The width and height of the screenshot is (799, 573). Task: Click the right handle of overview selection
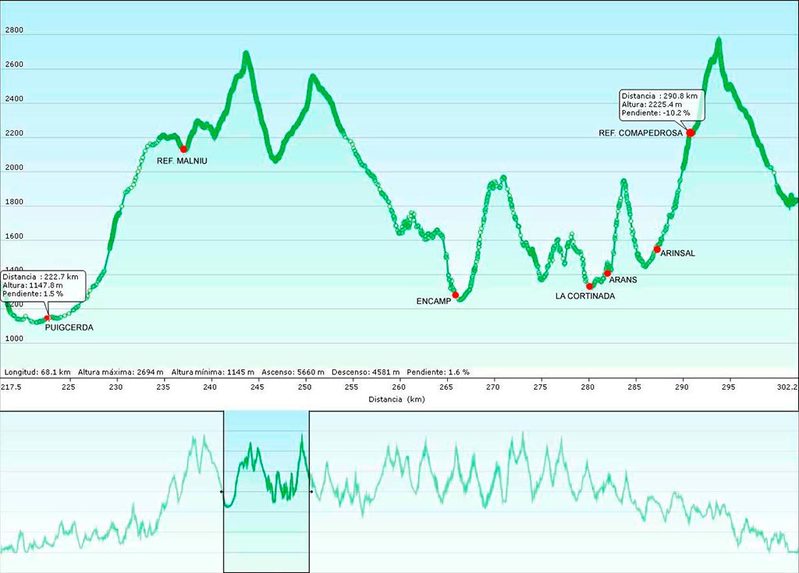coord(311,492)
